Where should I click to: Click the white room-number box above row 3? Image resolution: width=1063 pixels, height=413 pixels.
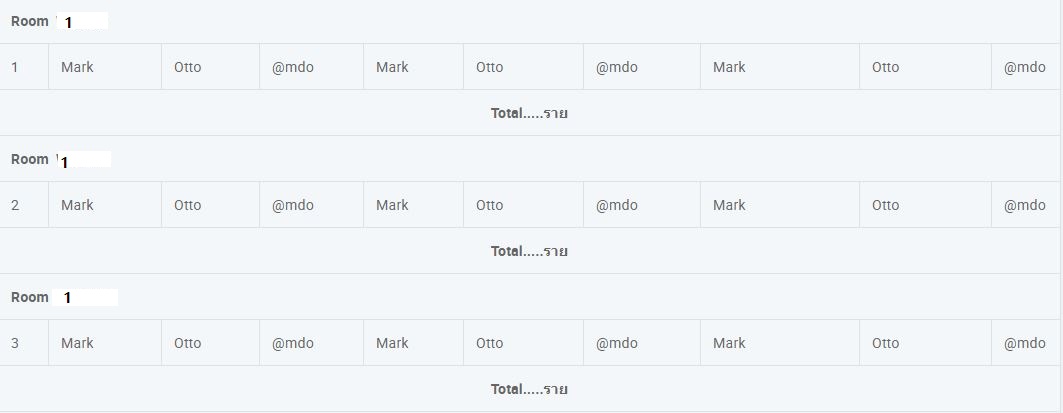[x=85, y=297]
